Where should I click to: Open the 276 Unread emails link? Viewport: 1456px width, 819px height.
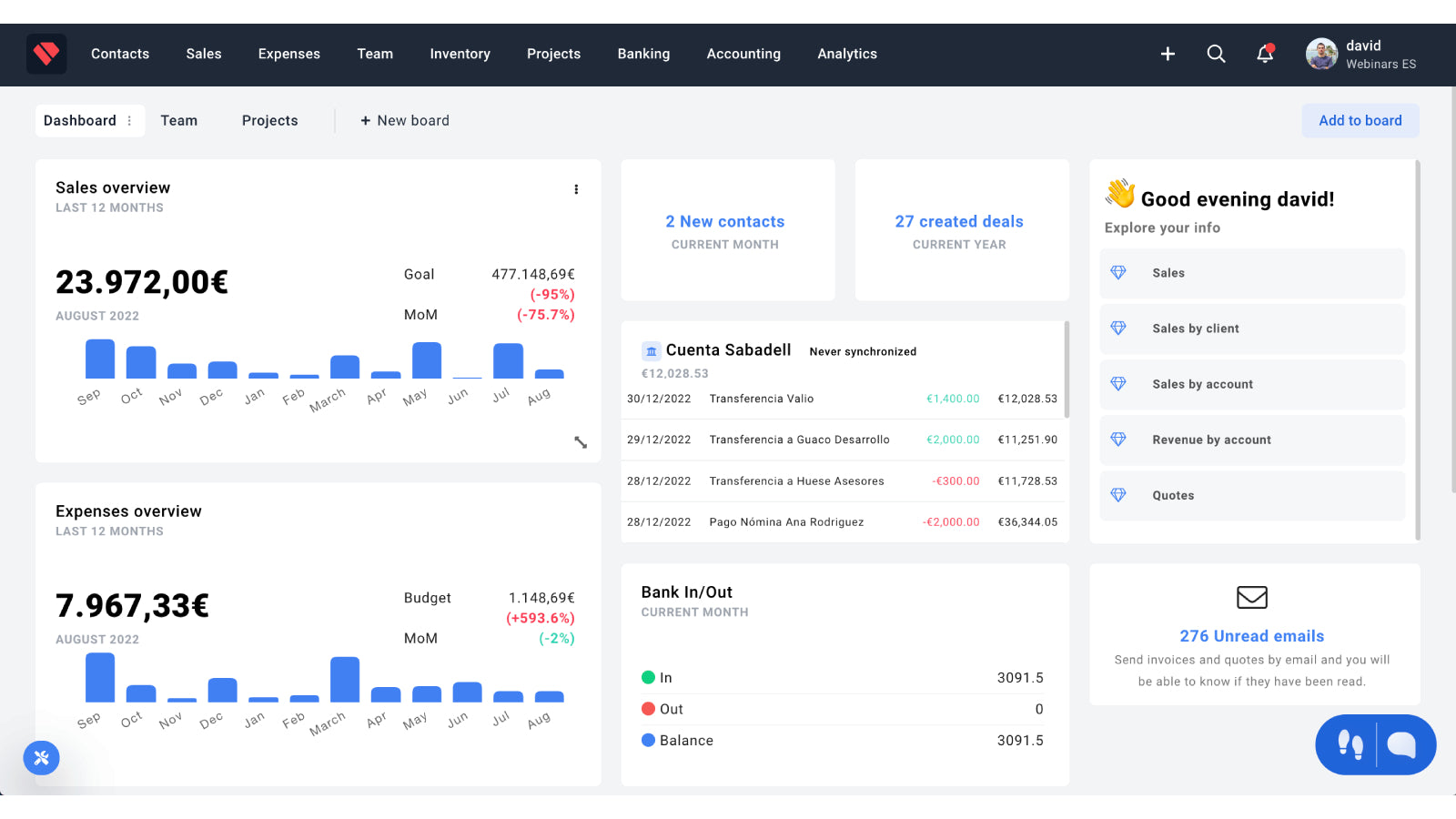[1251, 635]
